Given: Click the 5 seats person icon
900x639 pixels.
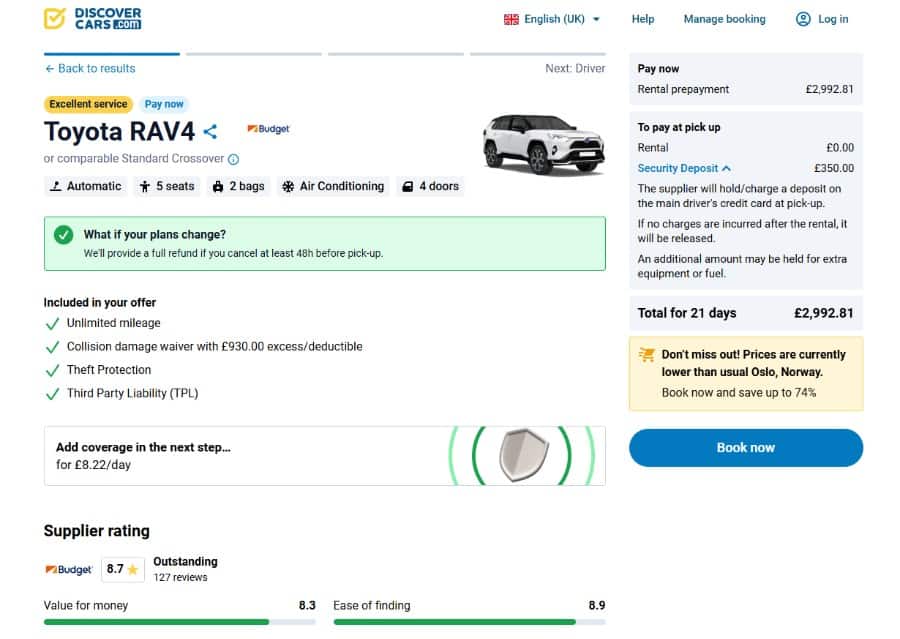Looking at the screenshot, I should pyautogui.click(x=145, y=186).
